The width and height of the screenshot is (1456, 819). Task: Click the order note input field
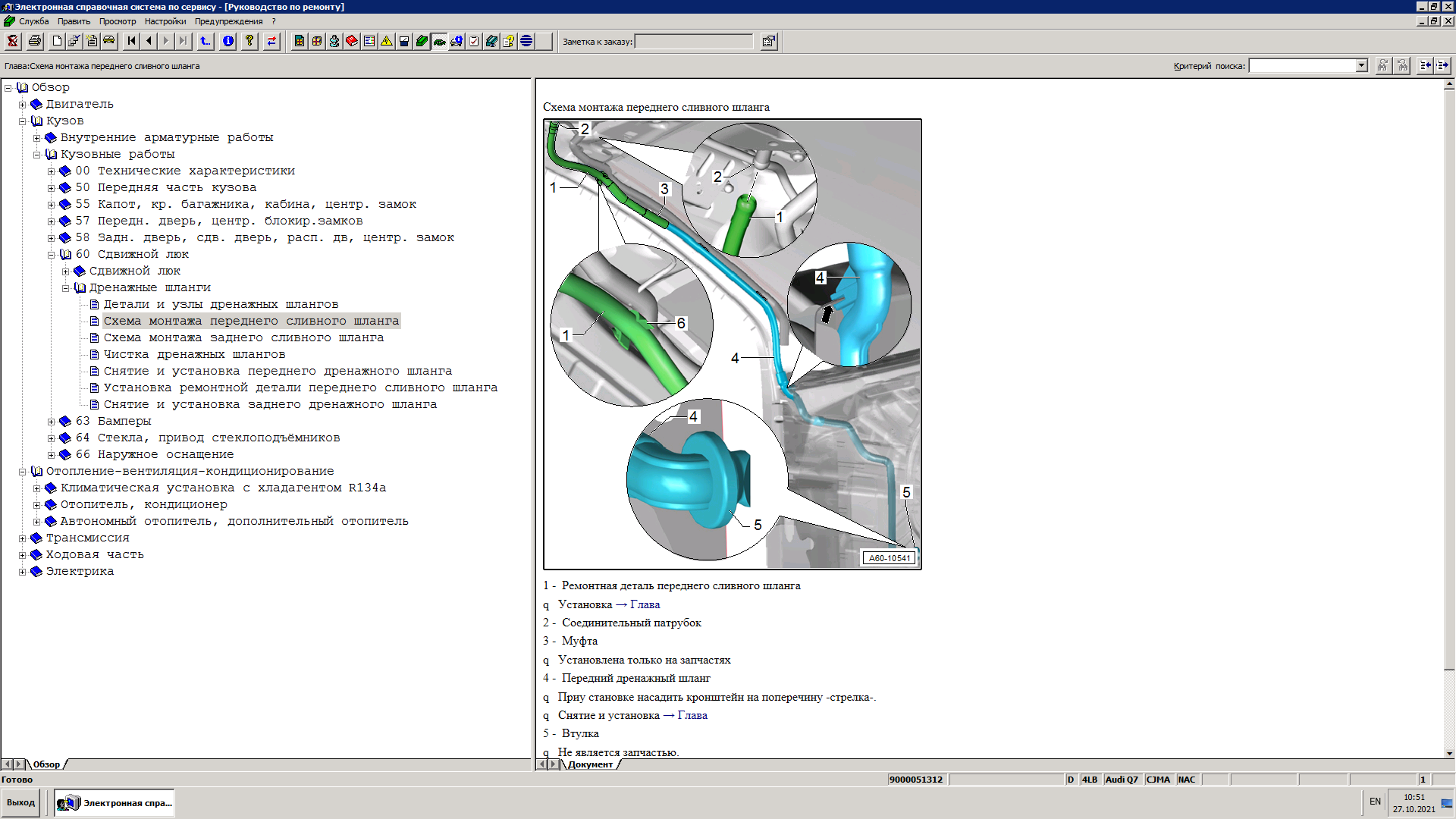693,42
